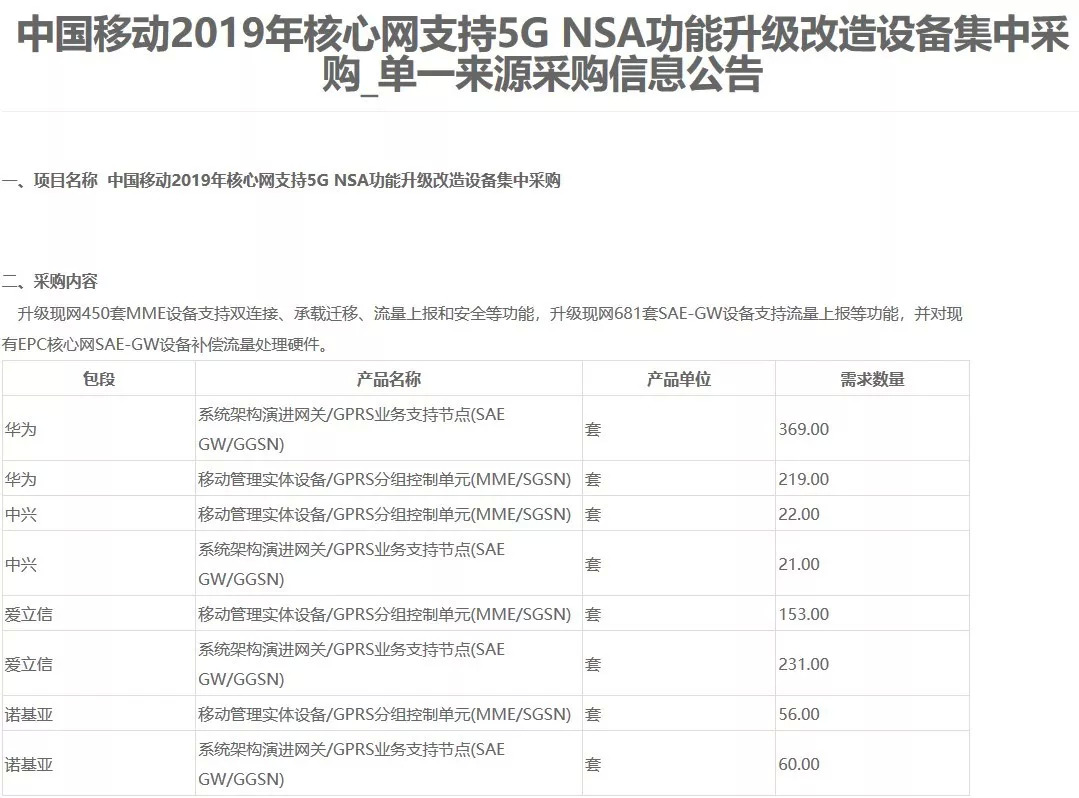Click the '二、采购内容' section heading
1079x798 pixels.
click(x=50, y=281)
